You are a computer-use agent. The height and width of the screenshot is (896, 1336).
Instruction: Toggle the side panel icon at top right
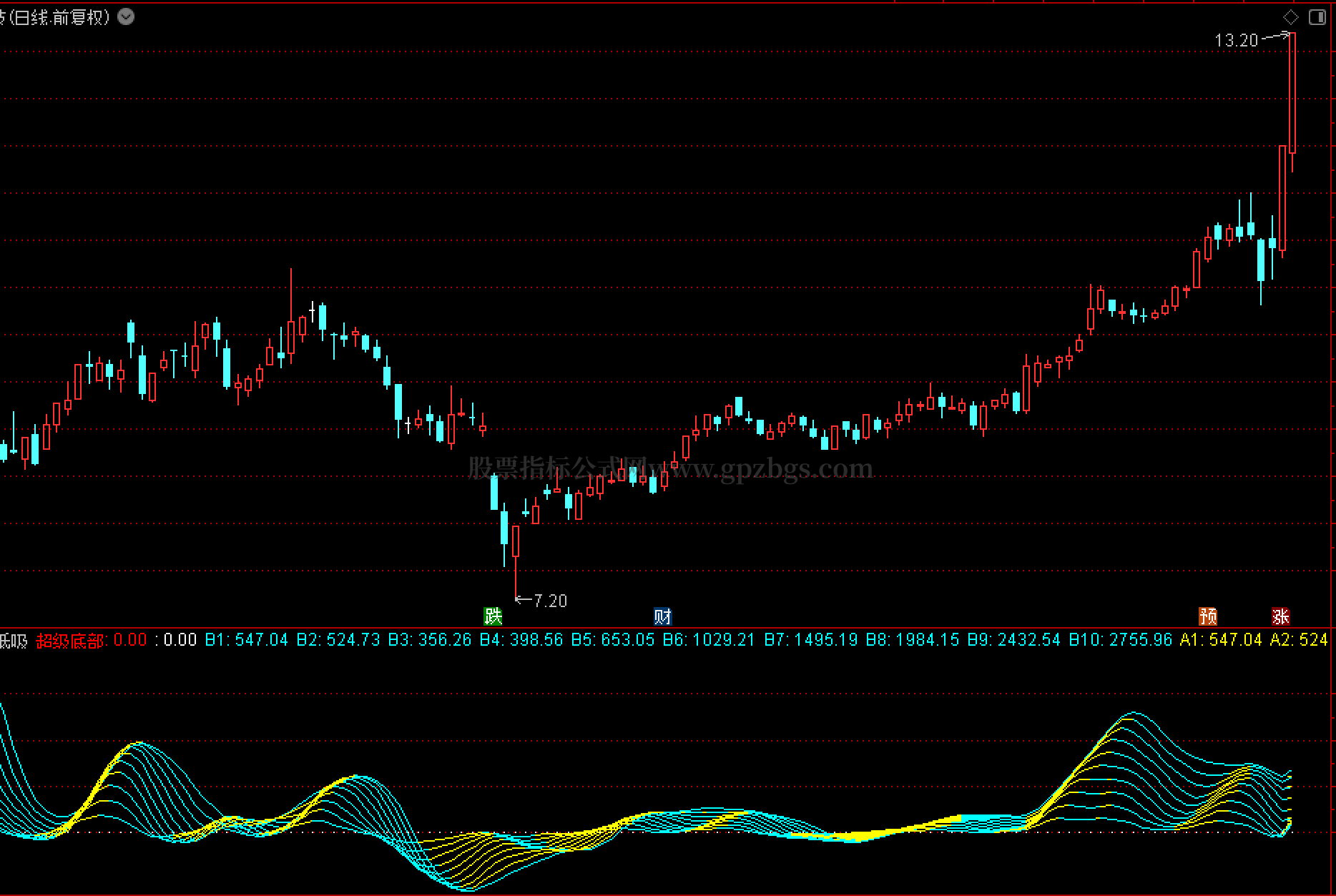[1317, 17]
